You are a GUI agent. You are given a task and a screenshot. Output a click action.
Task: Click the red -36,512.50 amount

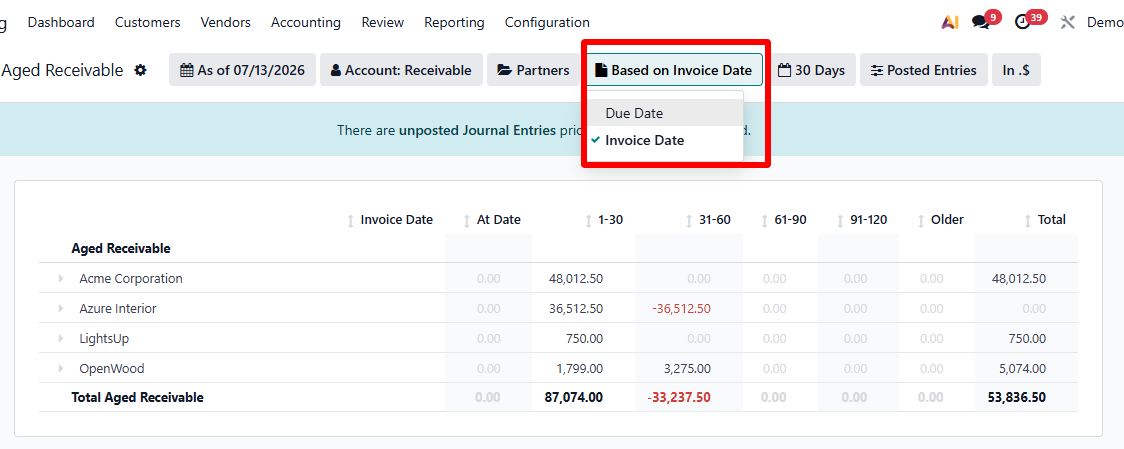[x=682, y=308]
